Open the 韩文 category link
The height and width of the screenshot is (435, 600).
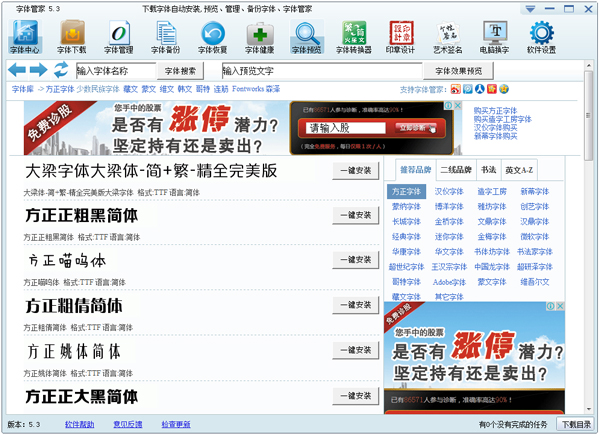coord(185,89)
